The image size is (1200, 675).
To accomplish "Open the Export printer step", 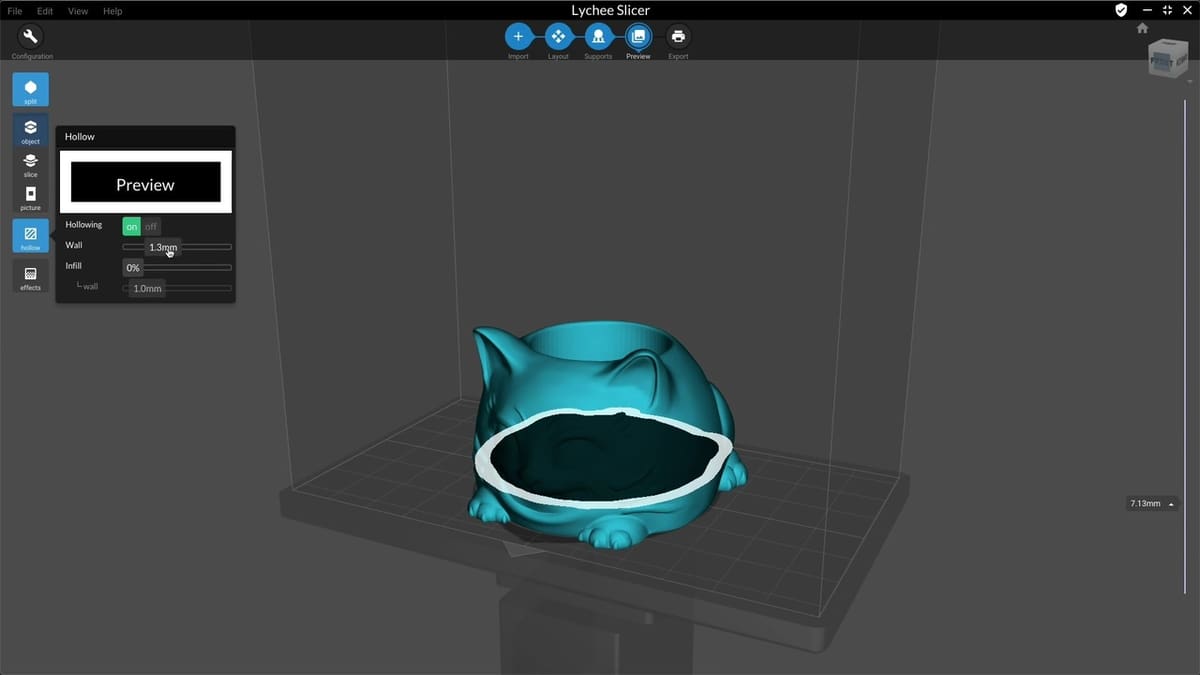I will [x=678, y=37].
